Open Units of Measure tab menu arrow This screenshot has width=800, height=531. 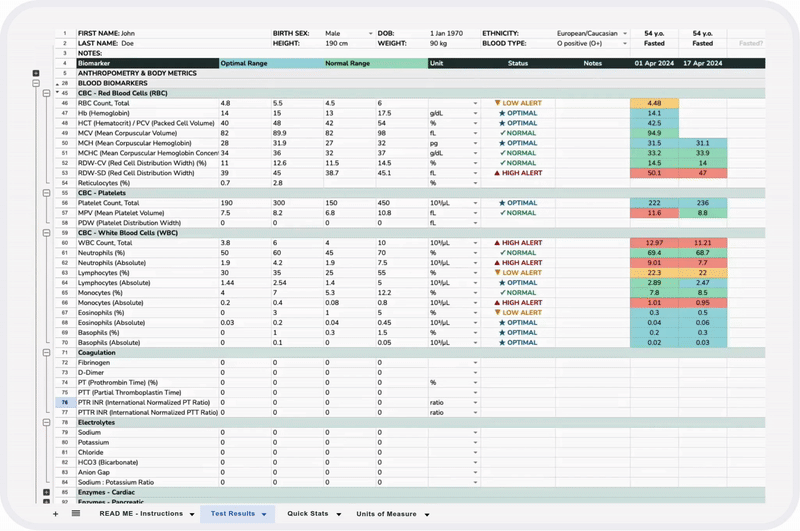coord(427,514)
